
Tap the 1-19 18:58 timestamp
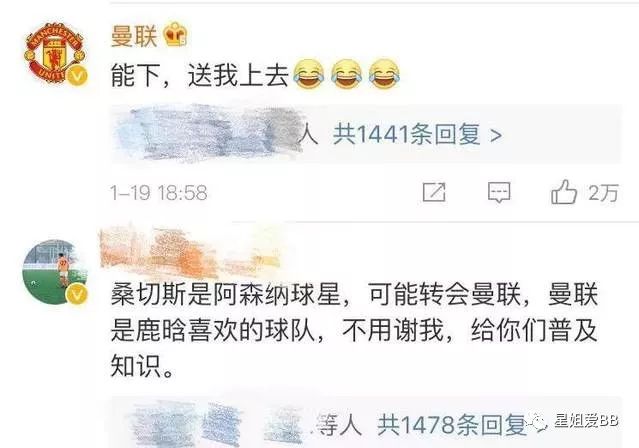(159, 192)
